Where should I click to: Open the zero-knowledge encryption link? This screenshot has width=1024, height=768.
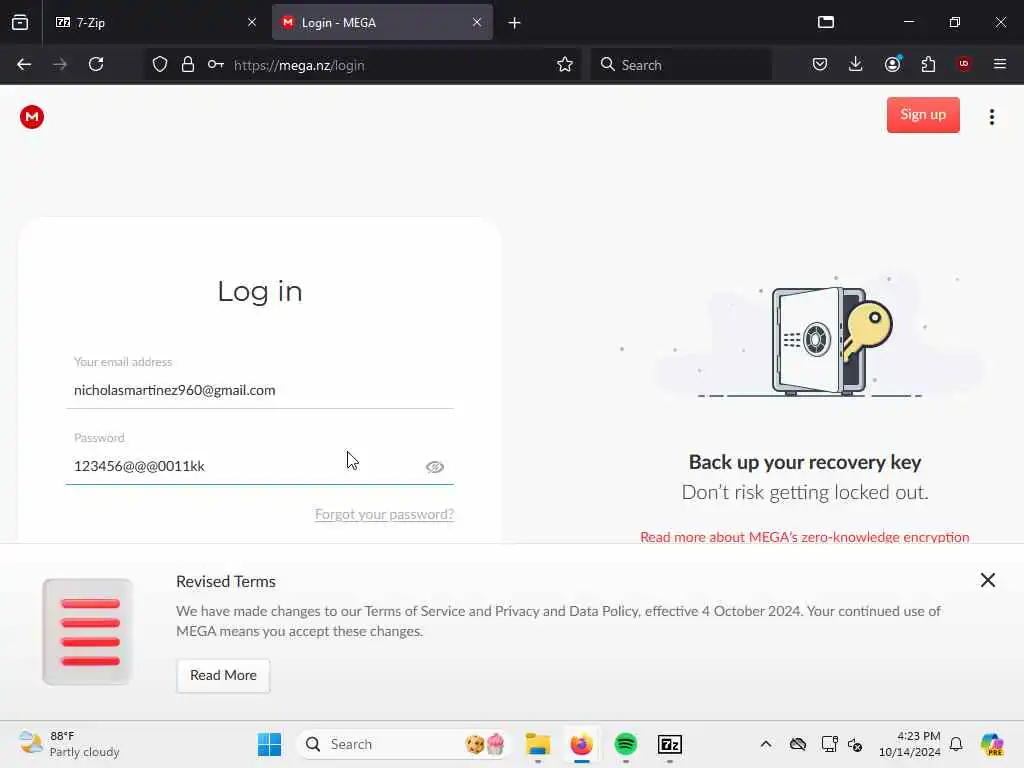(x=805, y=537)
